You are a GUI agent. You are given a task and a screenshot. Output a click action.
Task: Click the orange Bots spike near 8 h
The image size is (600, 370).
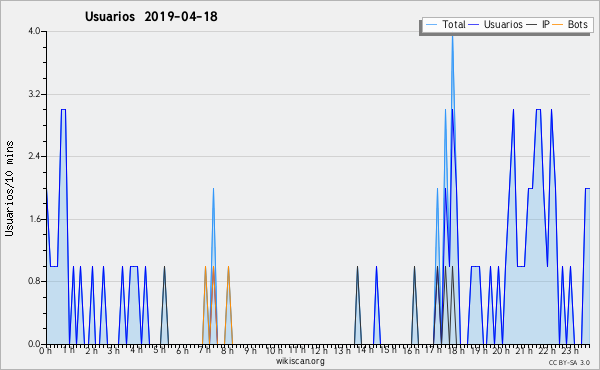coord(228,268)
